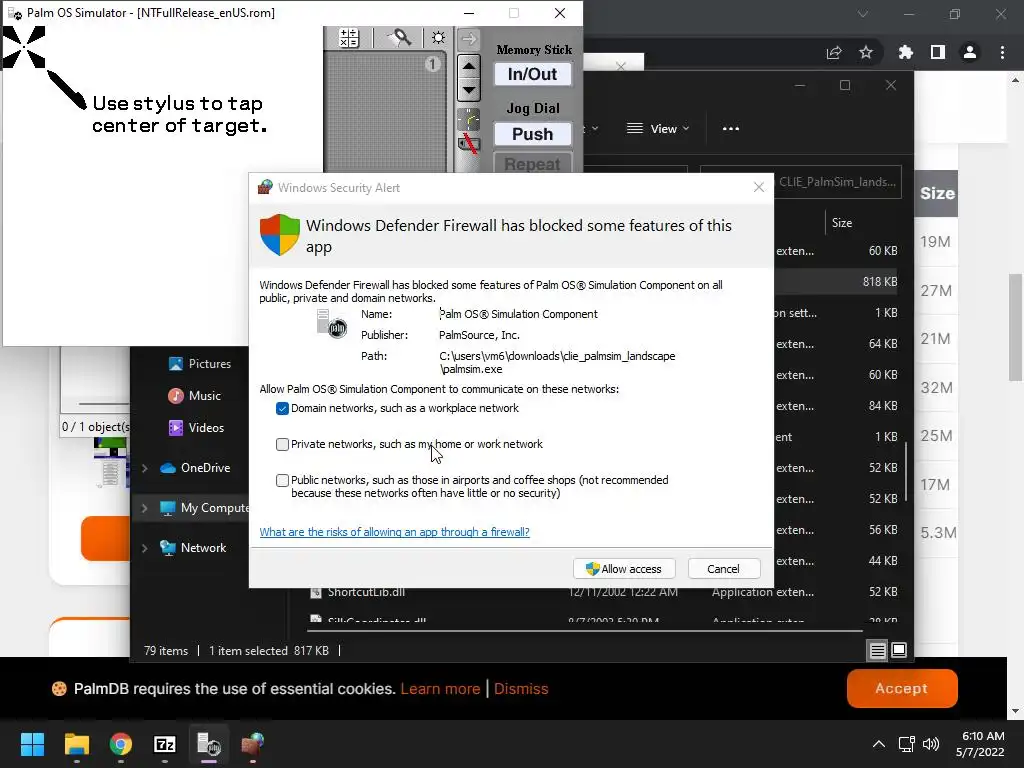
Task: Open File Explorer from the taskbar
Action: point(76,744)
